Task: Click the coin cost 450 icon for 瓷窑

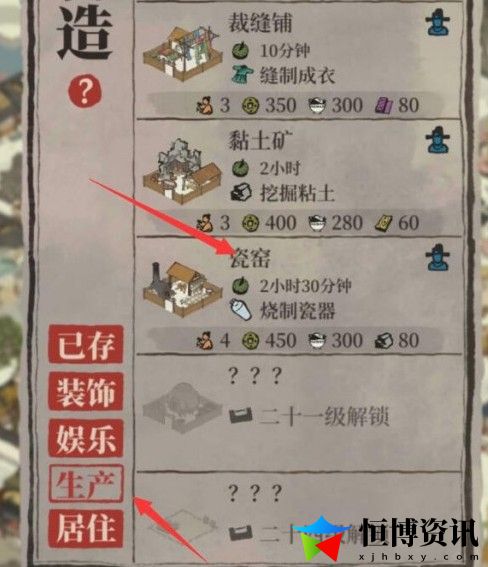Action: coord(251,341)
